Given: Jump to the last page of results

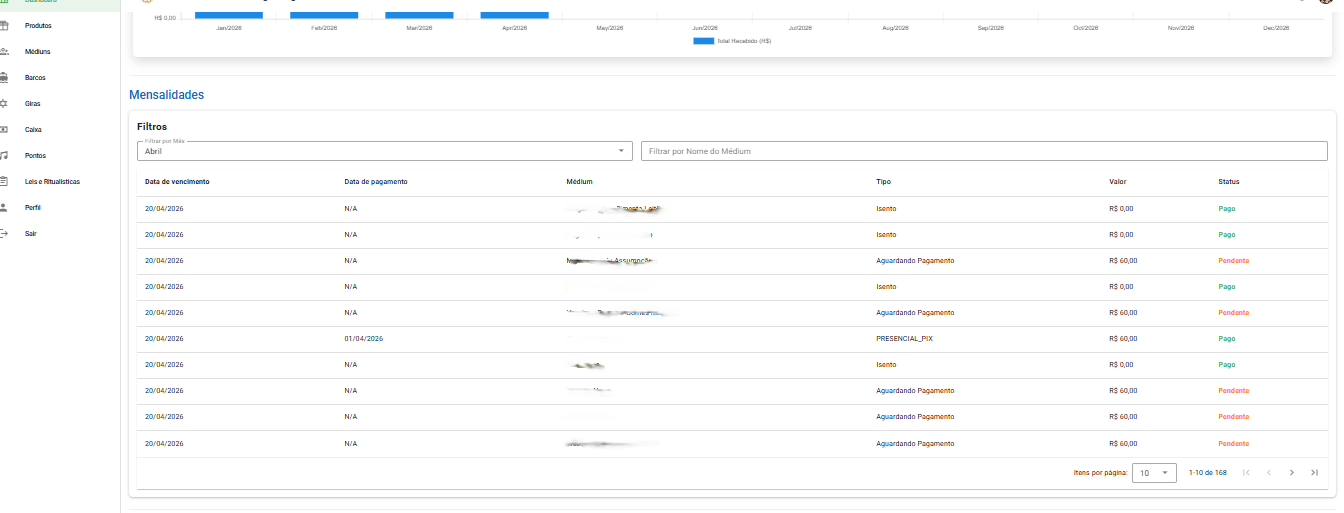Looking at the screenshot, I should tap(1314, 472).
